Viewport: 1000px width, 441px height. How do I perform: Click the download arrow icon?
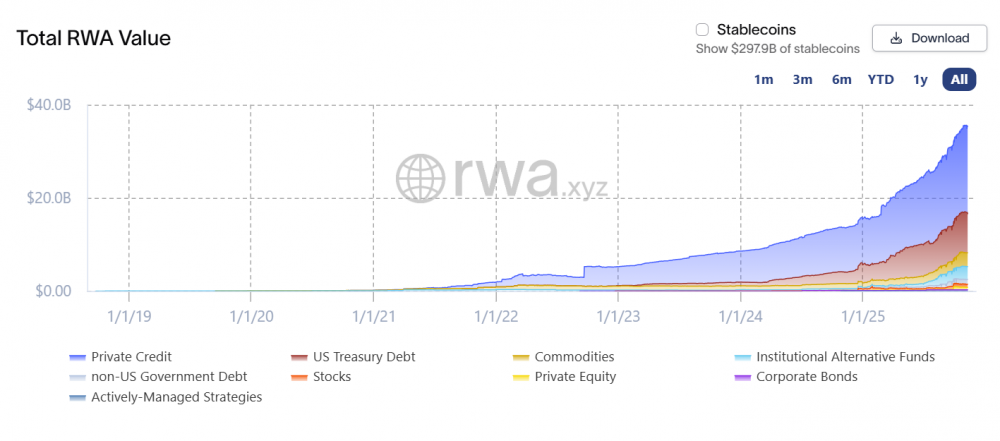[896, 38]
